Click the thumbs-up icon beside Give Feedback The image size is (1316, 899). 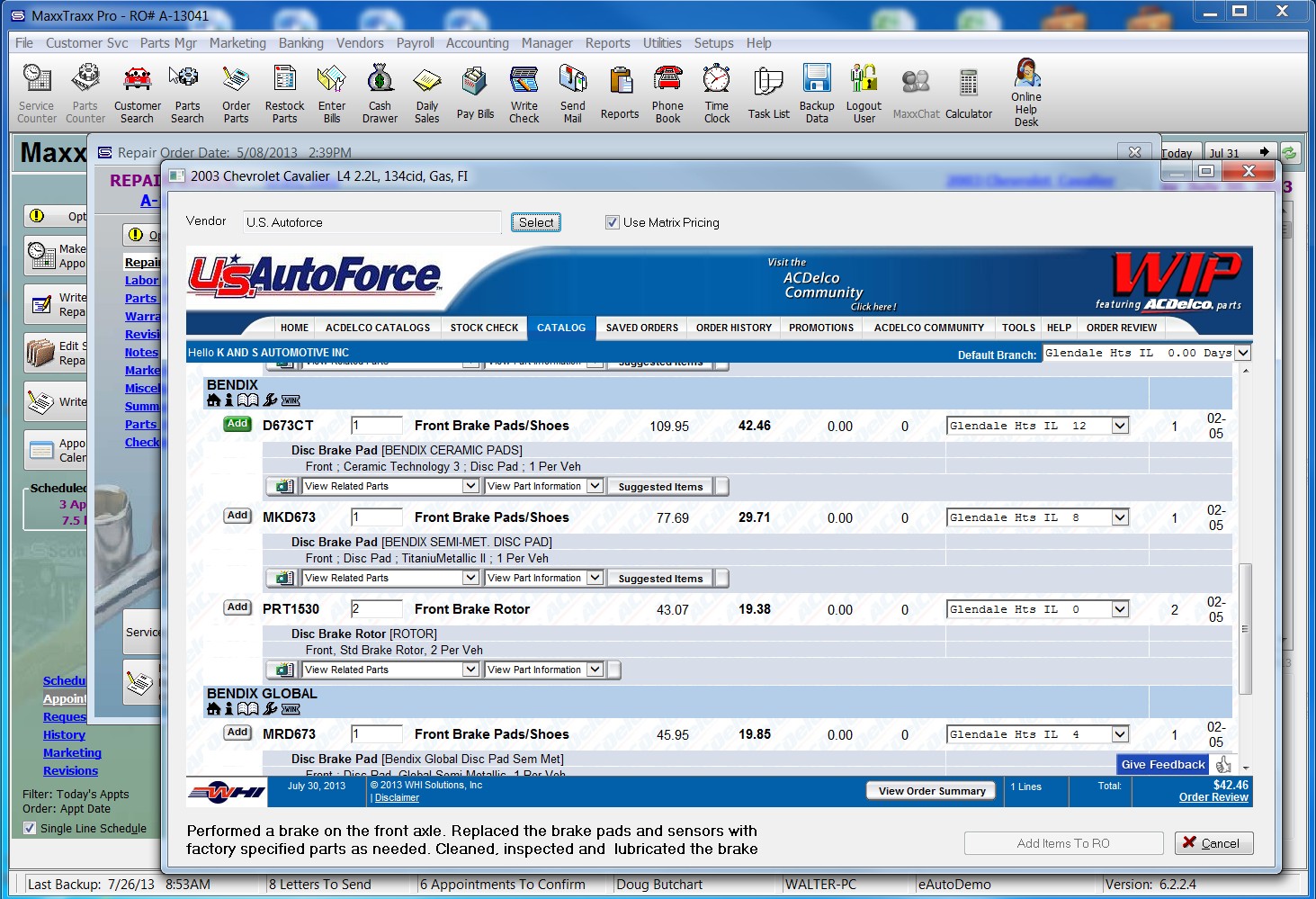pyautogui.click(x=1223, y=765)
